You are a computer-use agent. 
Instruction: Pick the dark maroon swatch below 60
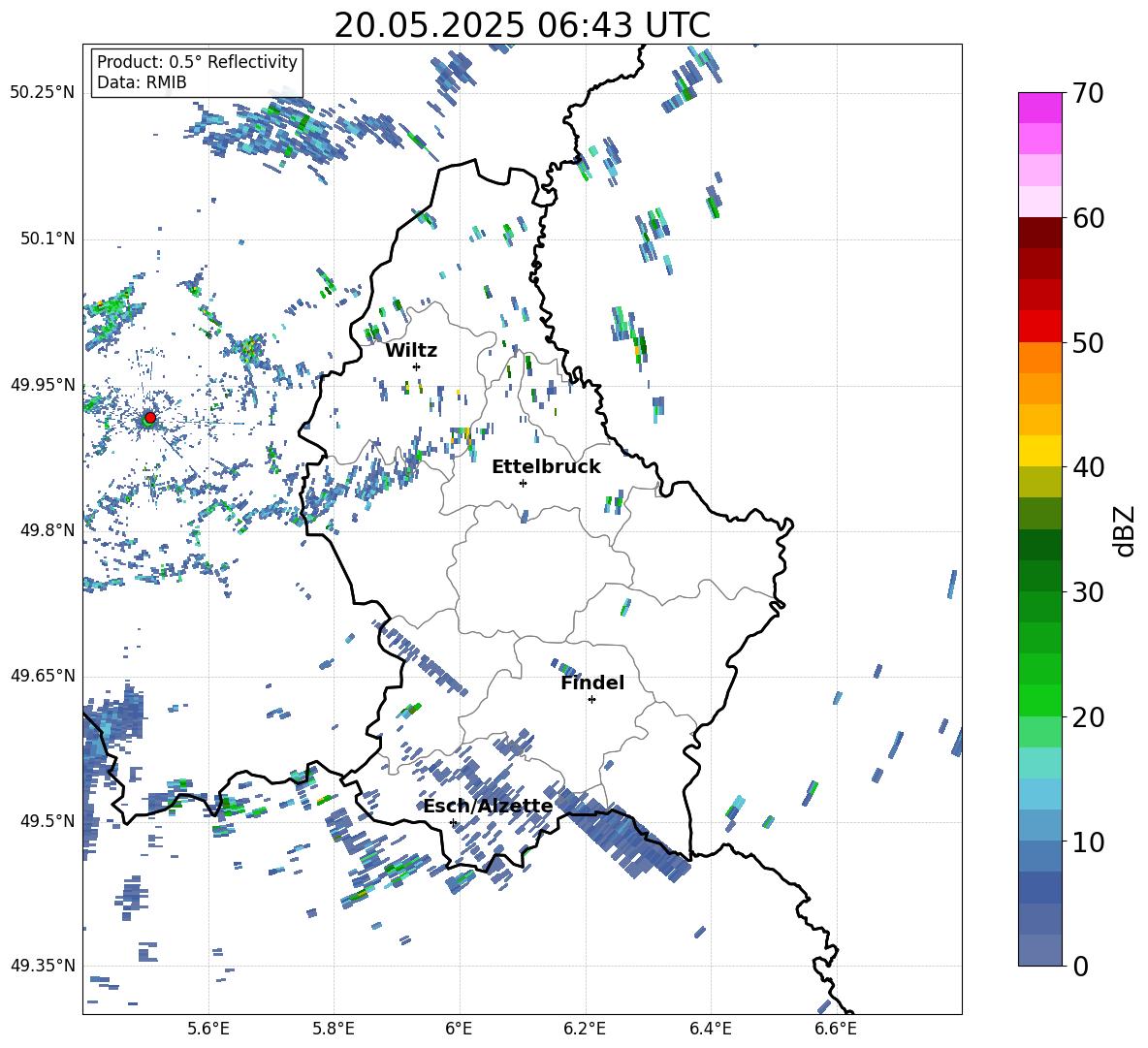[x=1039, y=233]
